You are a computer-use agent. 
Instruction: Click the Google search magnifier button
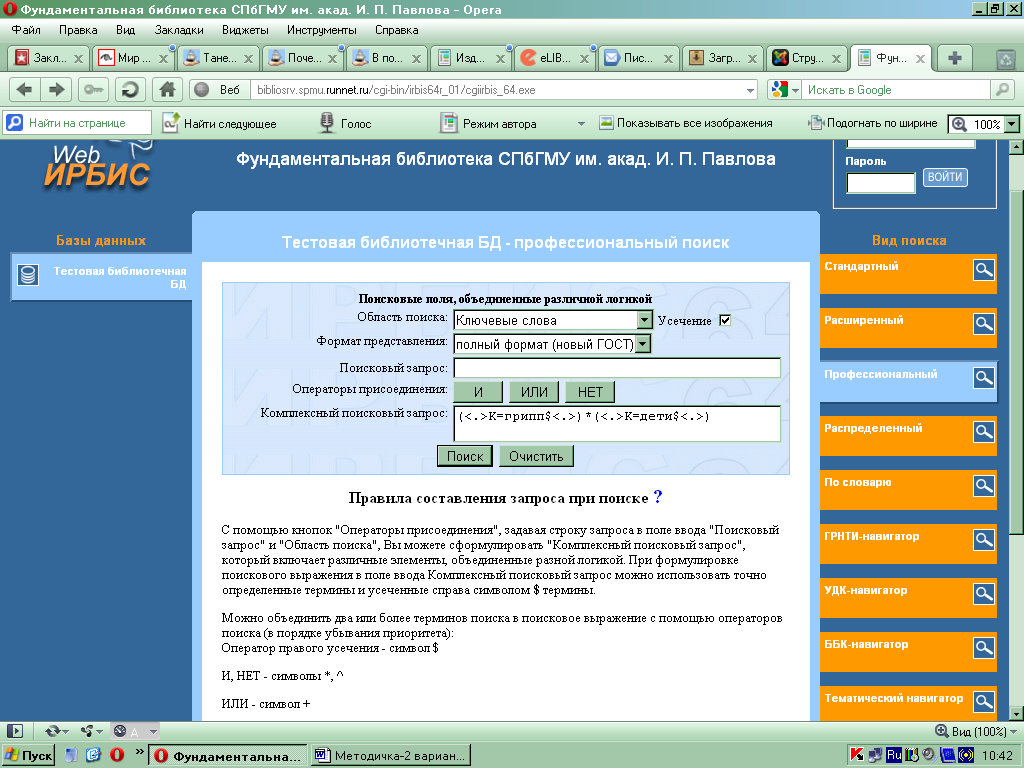point(1002,89)
